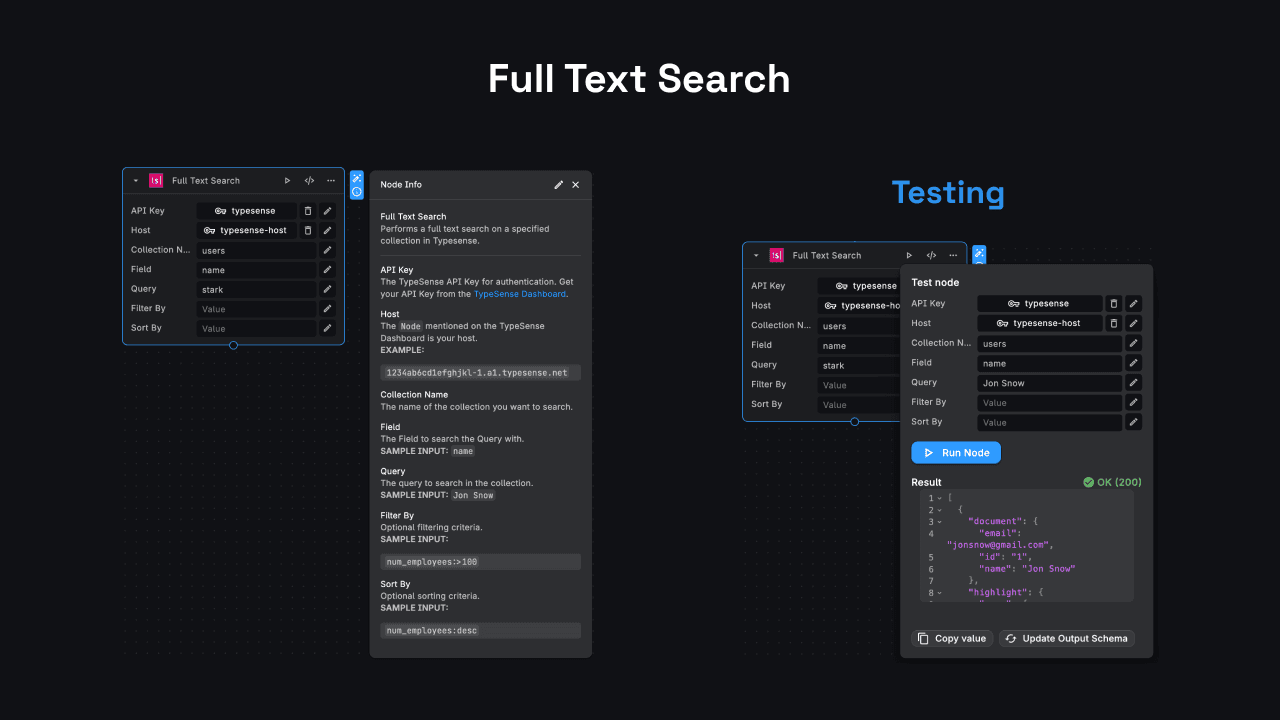1280x720 pixels.
Task: Click the typesense API Key chip in left node
Action: tap(246, 211)
